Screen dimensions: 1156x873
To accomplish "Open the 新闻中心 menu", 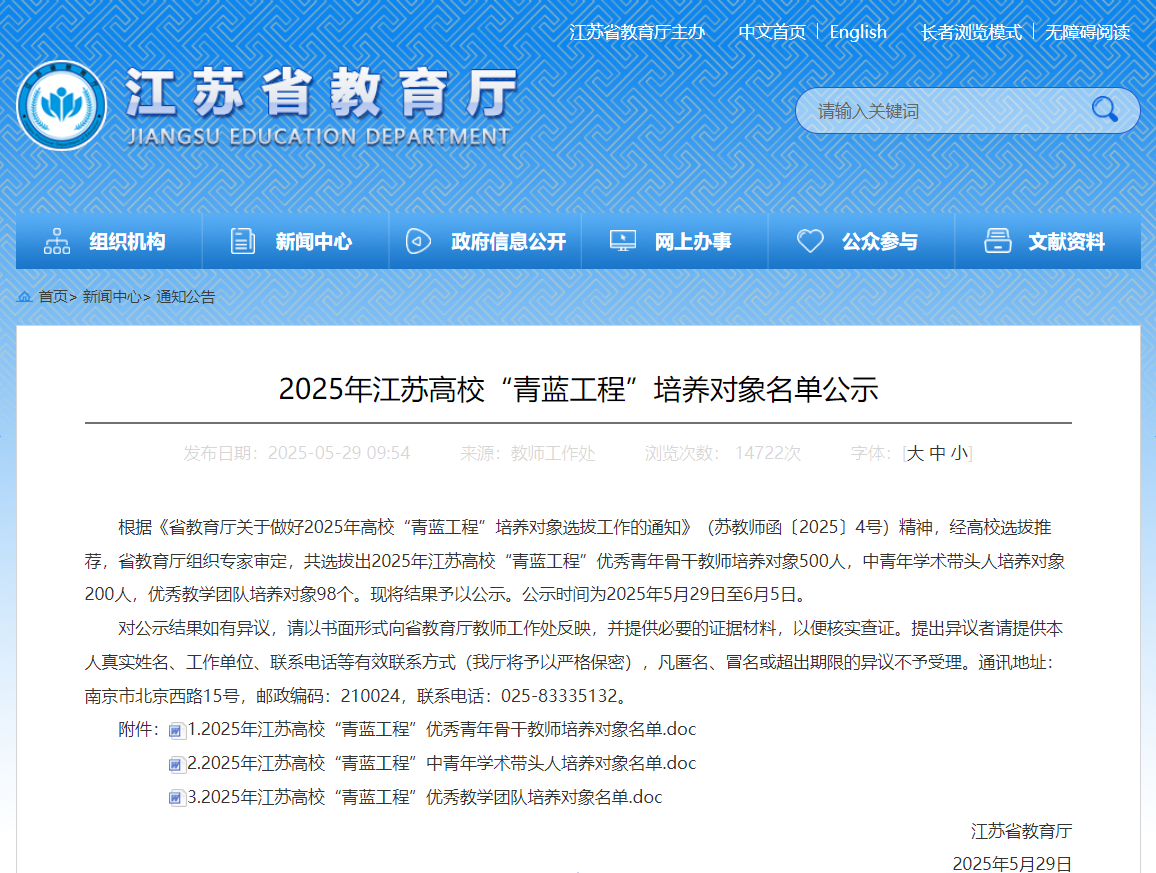I will tap(296, 241).
